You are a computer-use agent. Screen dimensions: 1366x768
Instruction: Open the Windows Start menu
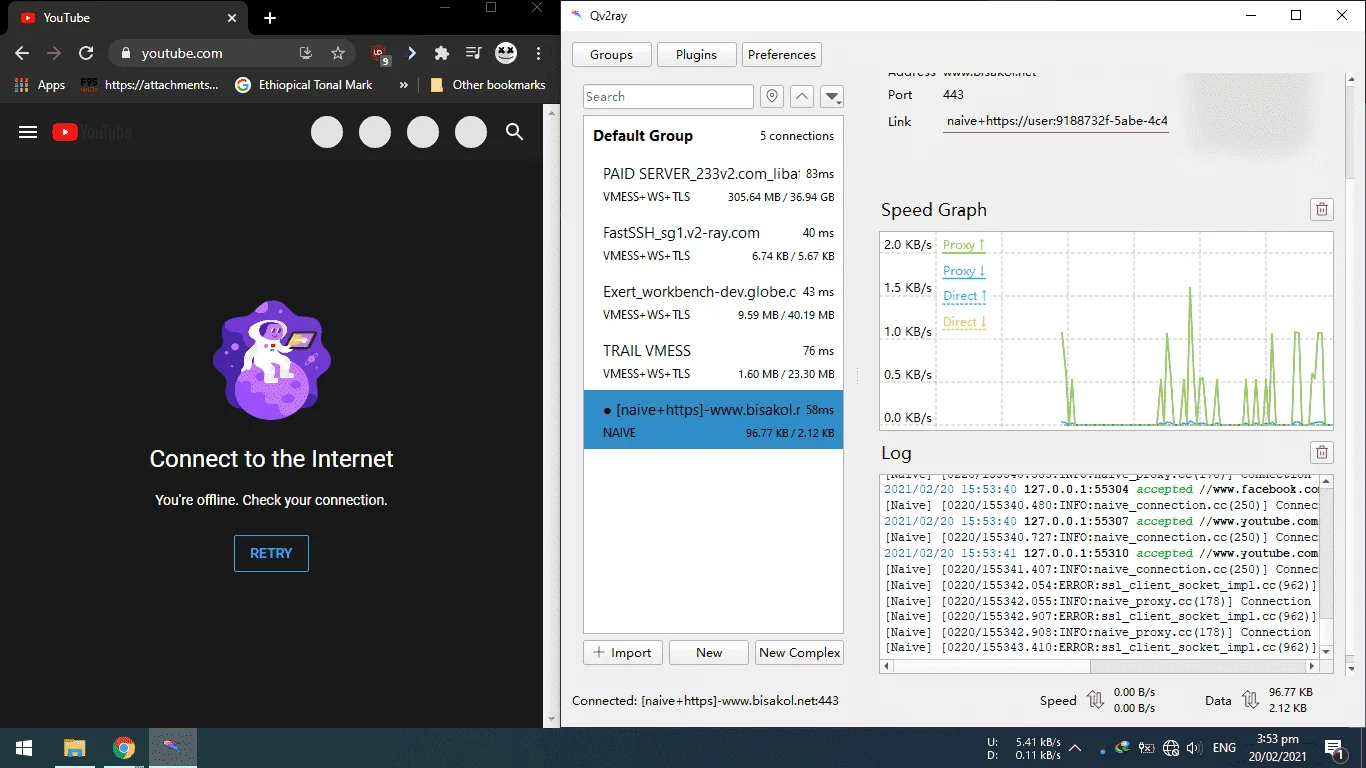coord(24,748)
